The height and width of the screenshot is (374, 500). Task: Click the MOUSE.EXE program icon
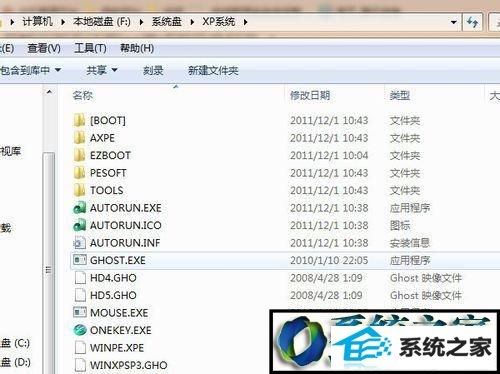coord(80,312)
